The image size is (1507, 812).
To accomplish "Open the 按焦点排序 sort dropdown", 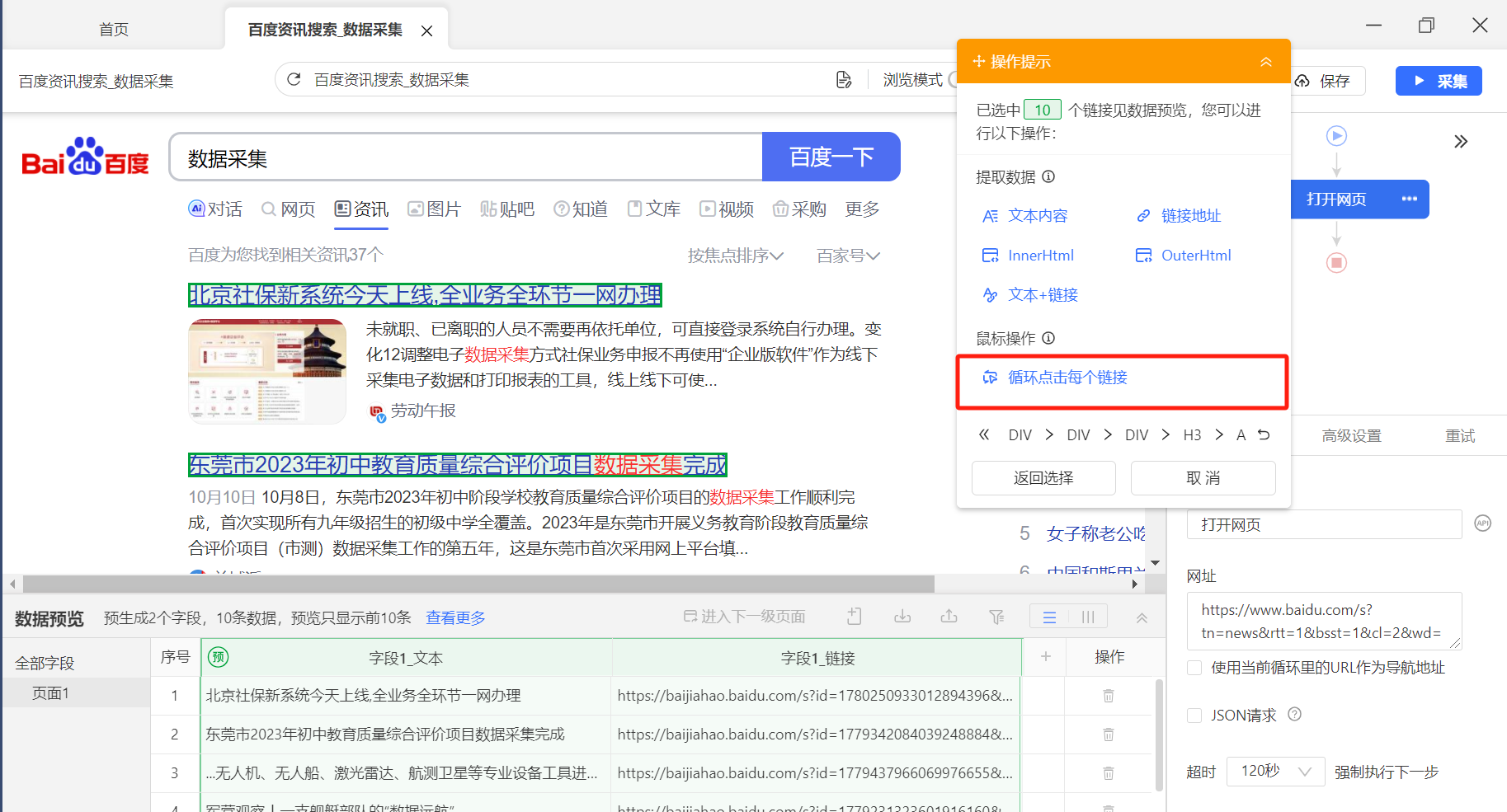I will tap(735, 256).
